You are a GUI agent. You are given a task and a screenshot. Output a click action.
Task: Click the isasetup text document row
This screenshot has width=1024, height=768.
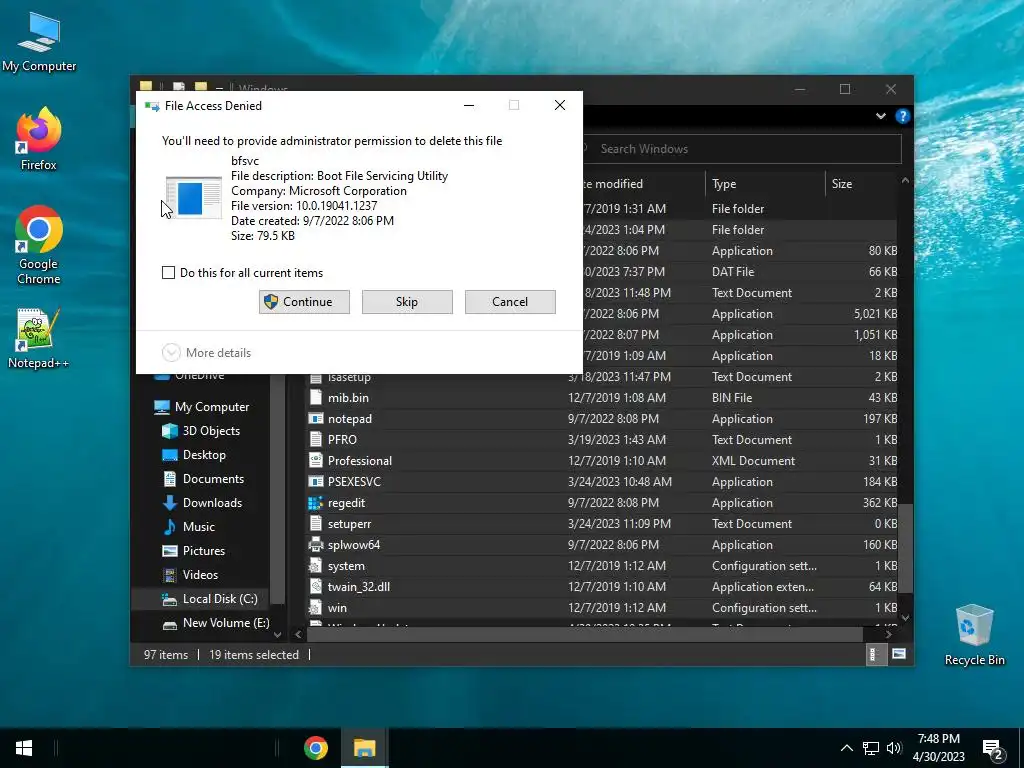tap(601, 377)
